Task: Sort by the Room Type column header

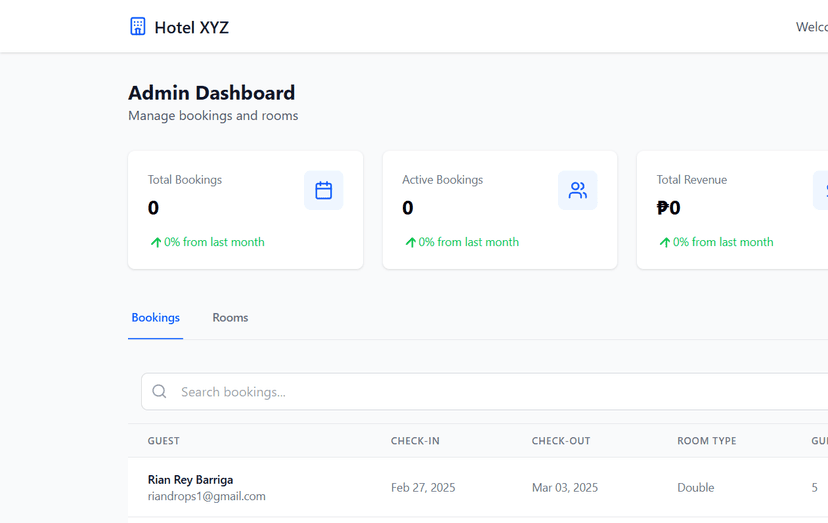Action: (706, 441)
